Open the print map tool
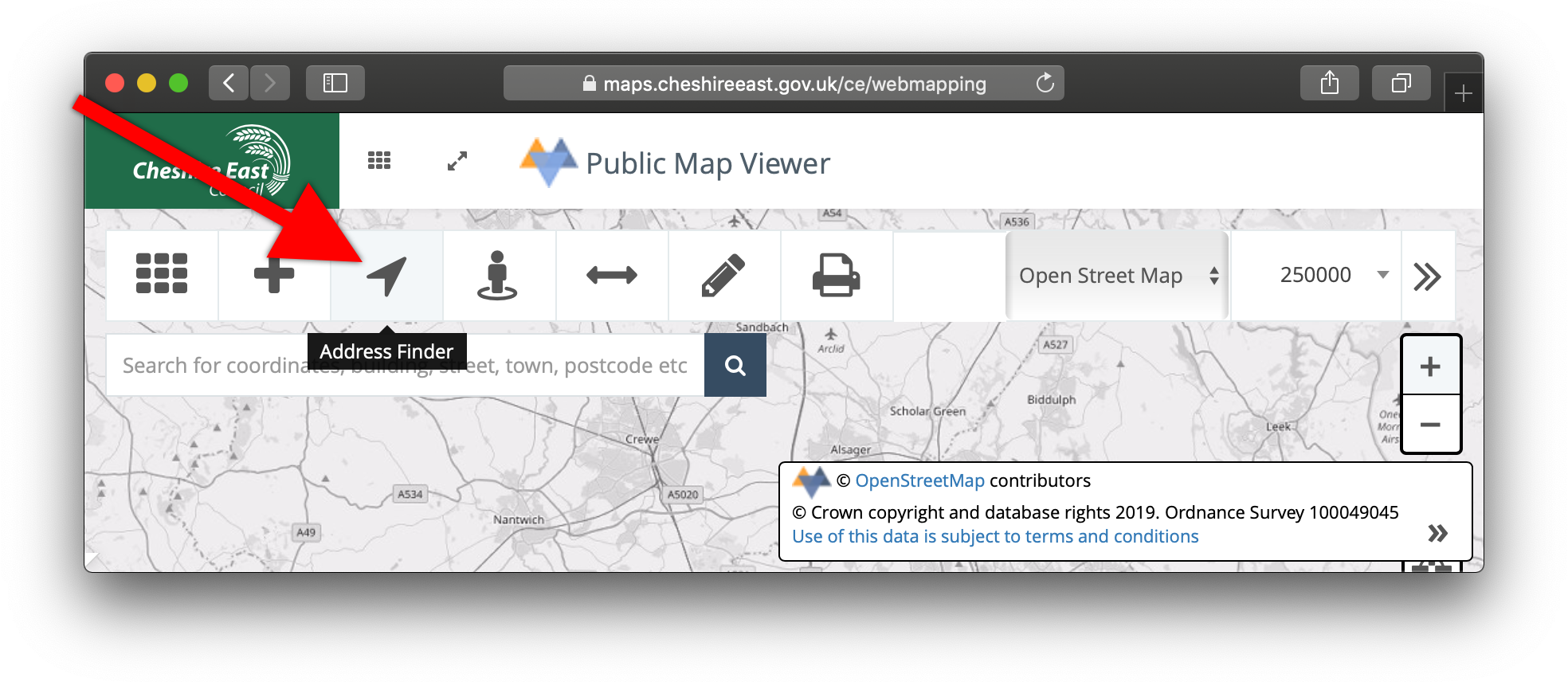Screen dimensions: 1568x682 836,275
